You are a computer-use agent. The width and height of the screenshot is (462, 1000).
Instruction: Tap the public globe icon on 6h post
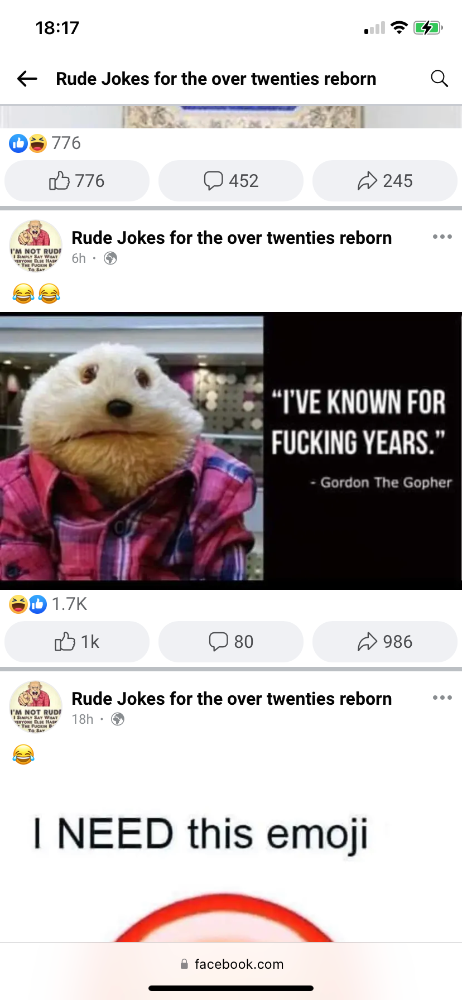[110, 258]
